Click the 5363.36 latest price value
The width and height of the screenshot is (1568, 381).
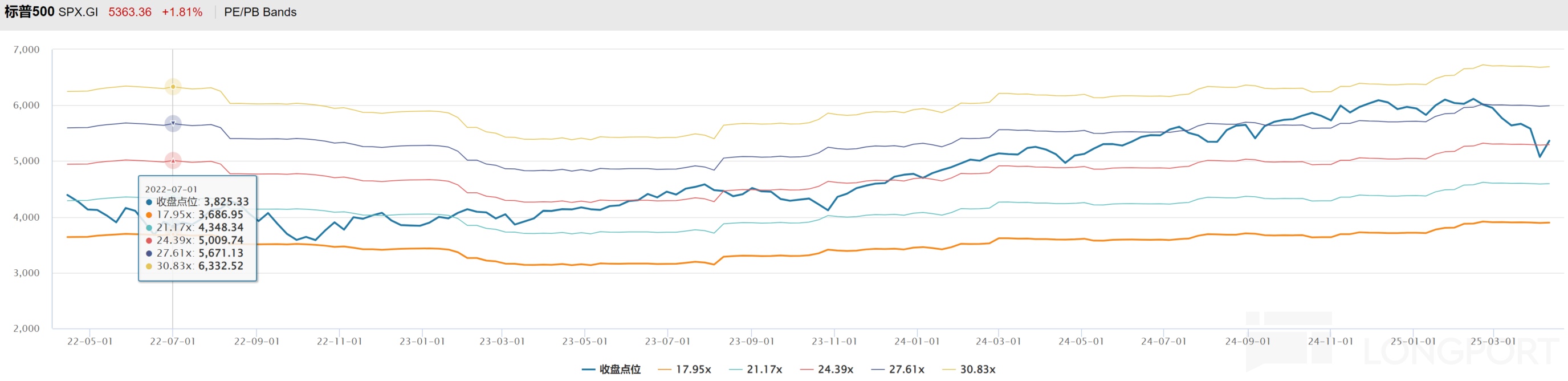coord(129,12)
